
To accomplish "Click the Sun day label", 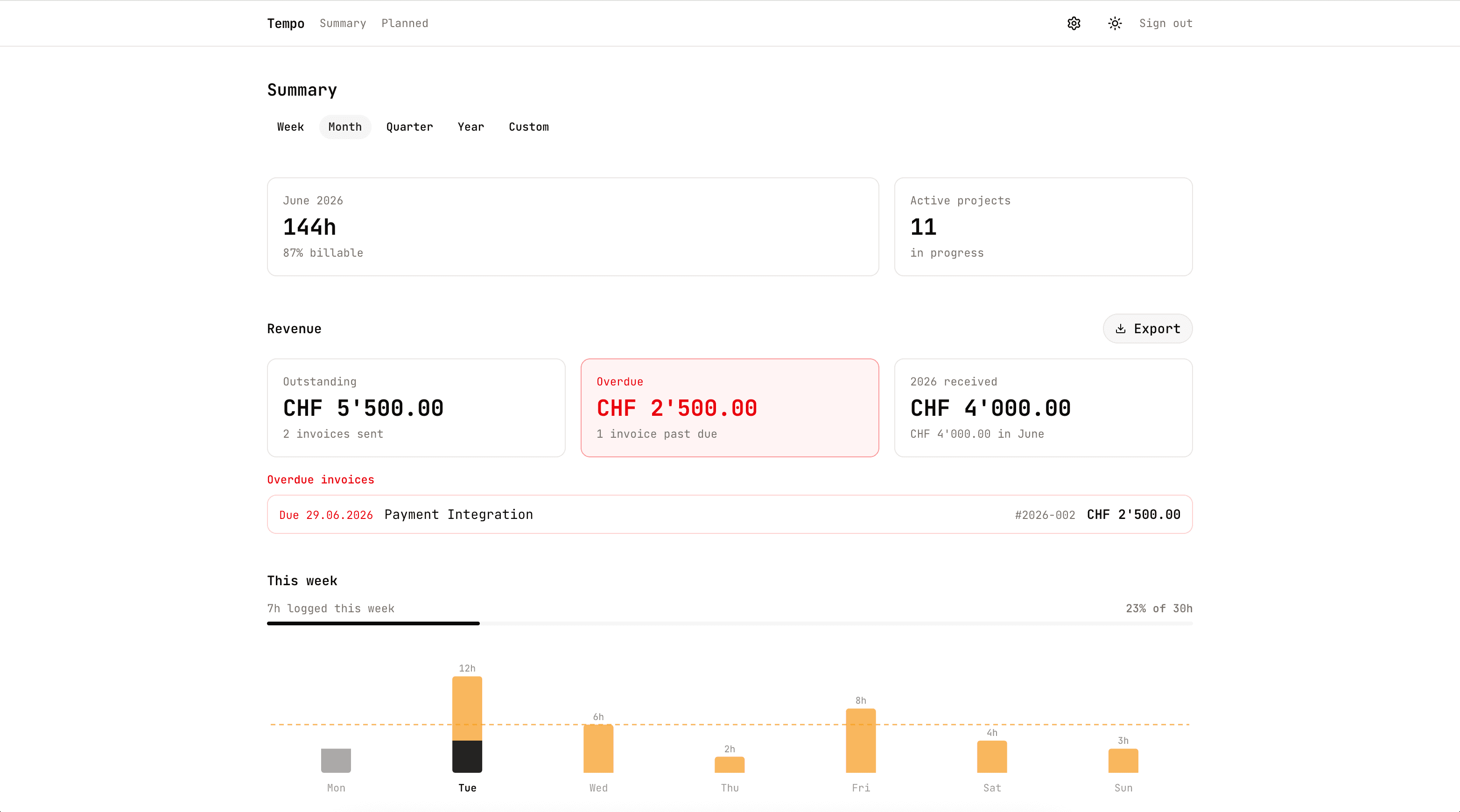I will coord(1123,788).
